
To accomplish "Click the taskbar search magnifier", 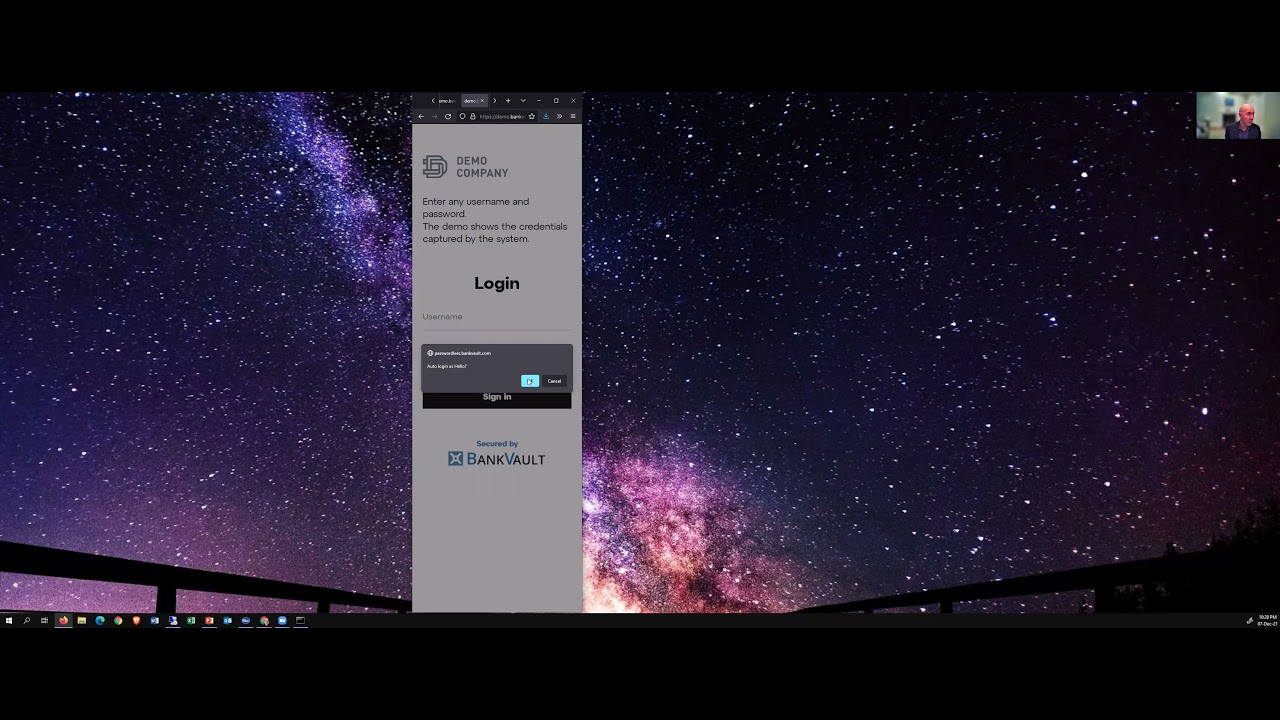I will [x=27, y=621].
